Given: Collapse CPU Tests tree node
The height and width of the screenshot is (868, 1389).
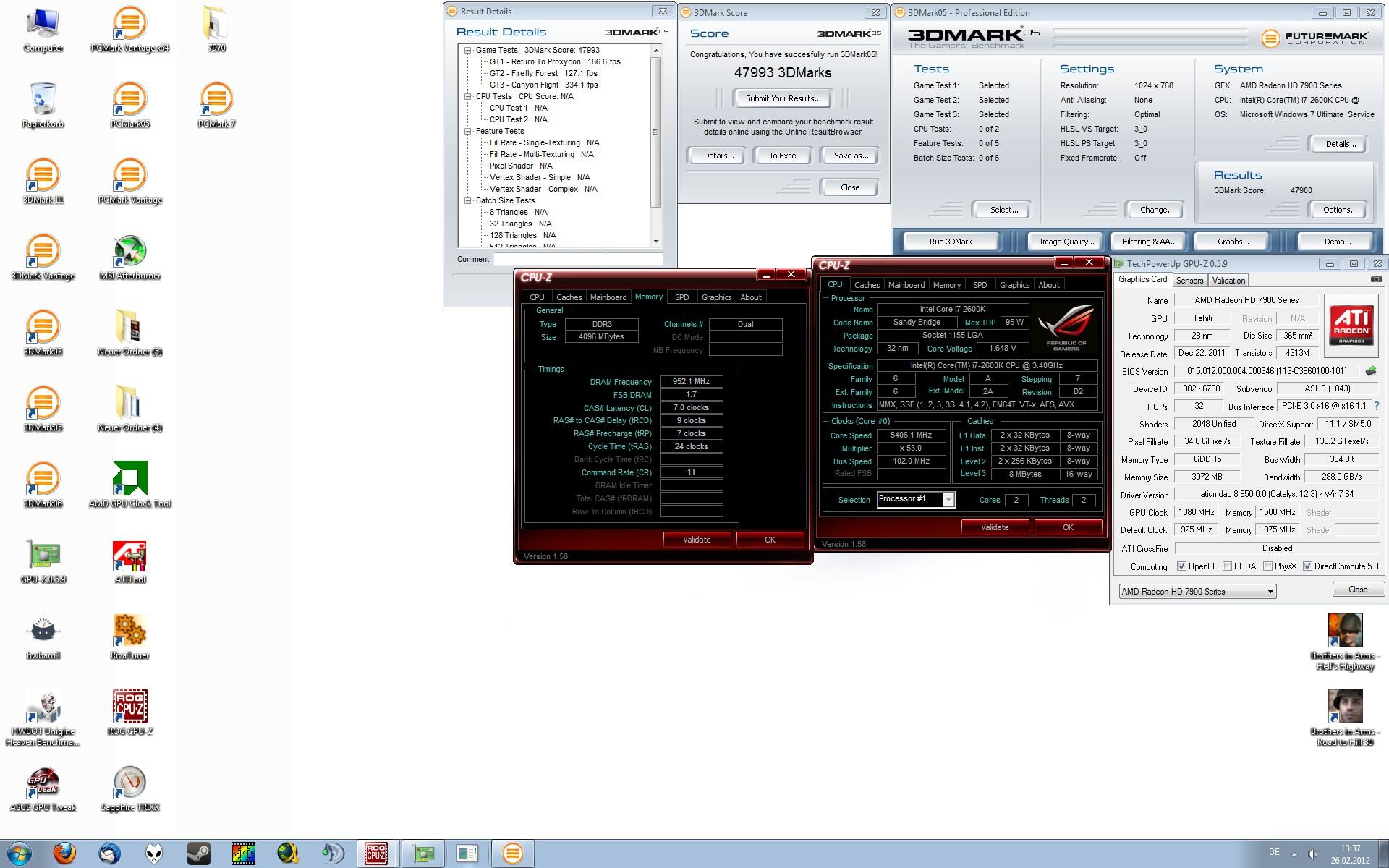Looking at the screenshot, I should click(468, 96).
